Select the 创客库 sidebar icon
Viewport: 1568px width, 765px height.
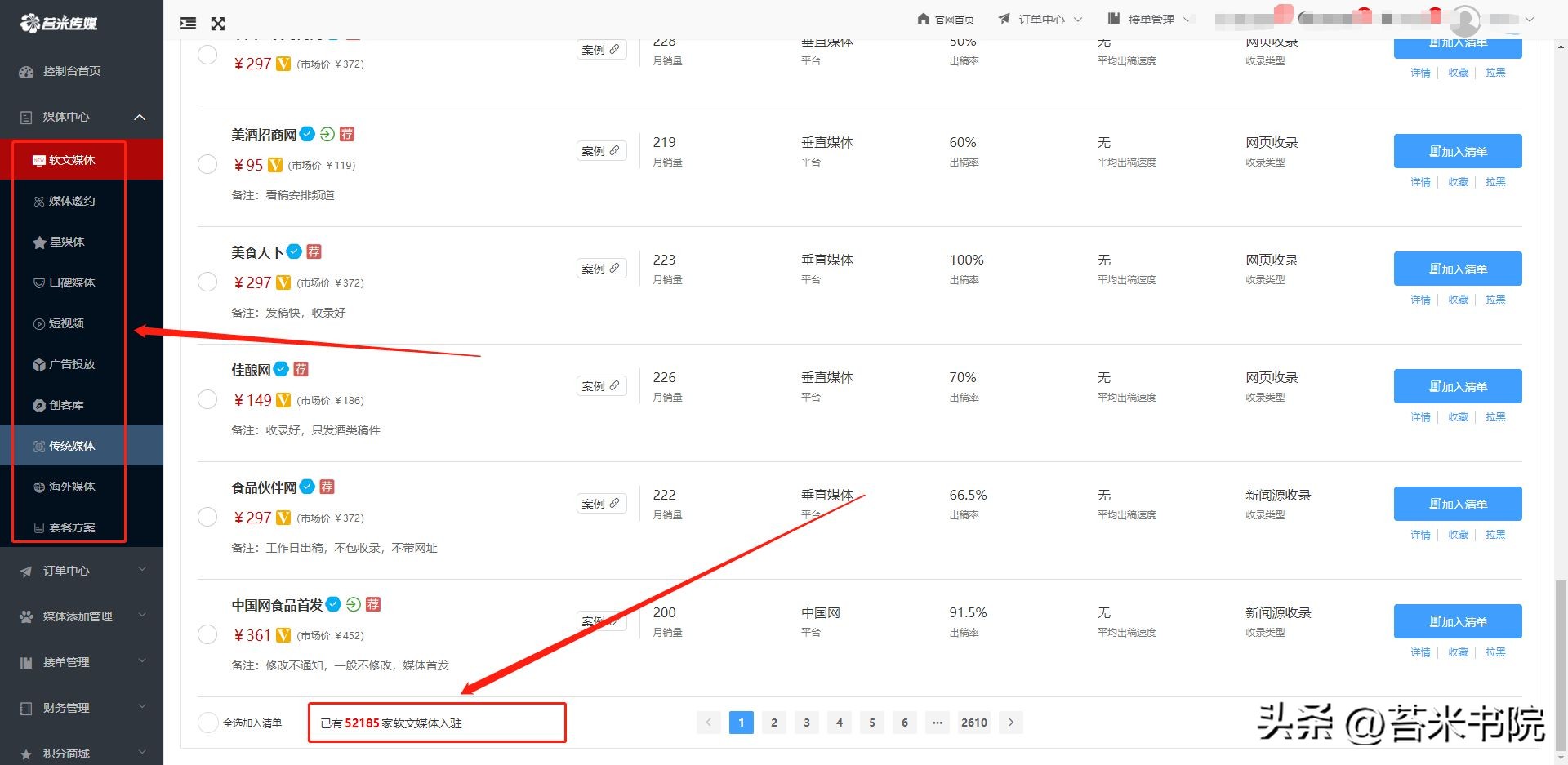pos(38,405)
